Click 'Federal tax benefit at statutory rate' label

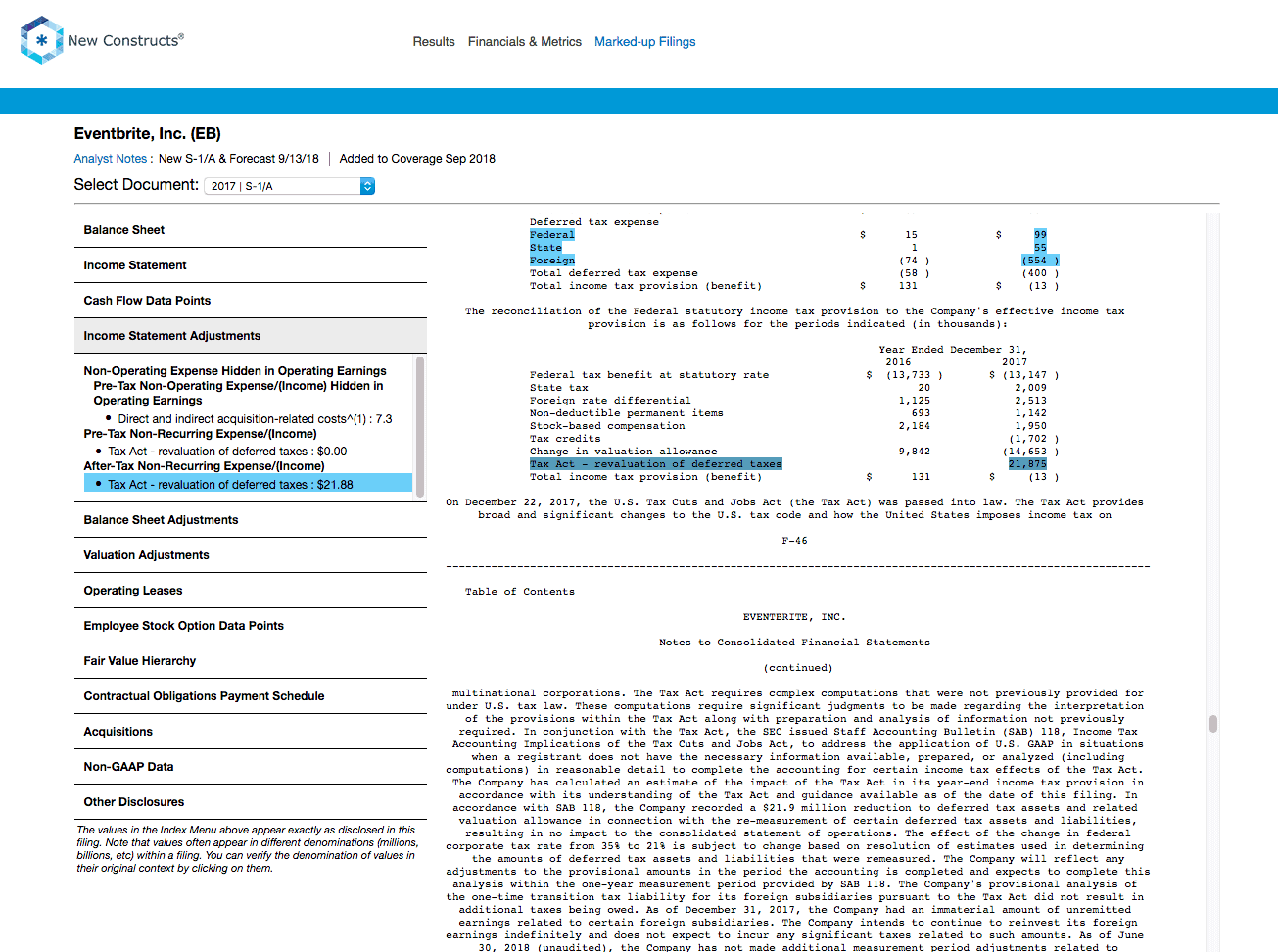649,375
